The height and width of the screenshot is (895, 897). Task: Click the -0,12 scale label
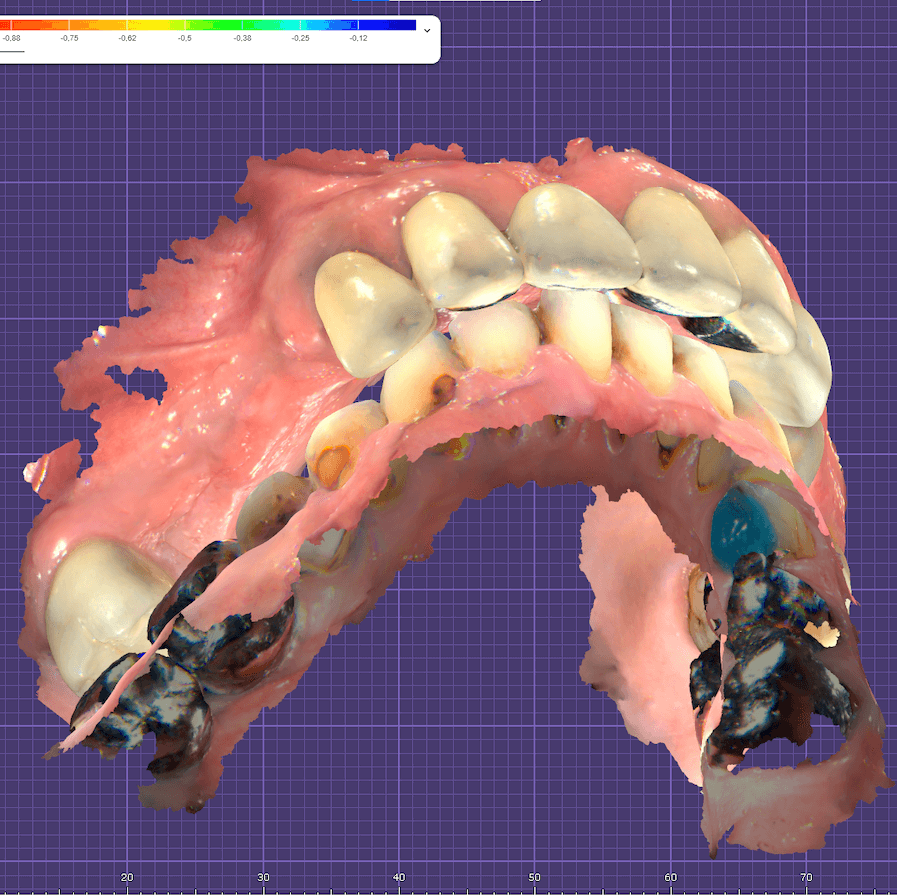[x=358, y=38]
